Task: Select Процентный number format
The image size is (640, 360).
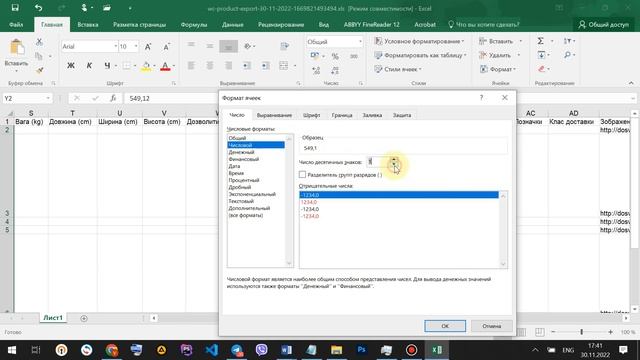Action: tap(244, 180)
